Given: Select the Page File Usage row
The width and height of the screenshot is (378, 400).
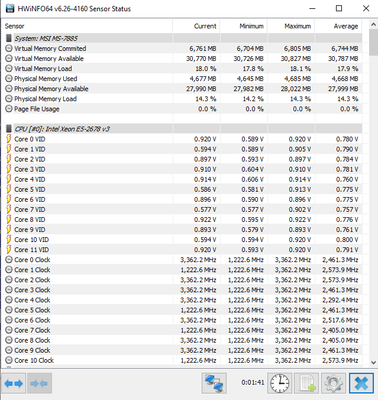Looking at the screenshot, I should [x=183, y=109].
